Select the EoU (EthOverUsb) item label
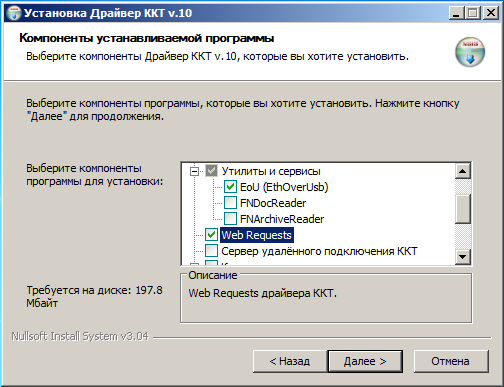Image resolution: width=504 pixels, height=387 pixels. [284, 187]
